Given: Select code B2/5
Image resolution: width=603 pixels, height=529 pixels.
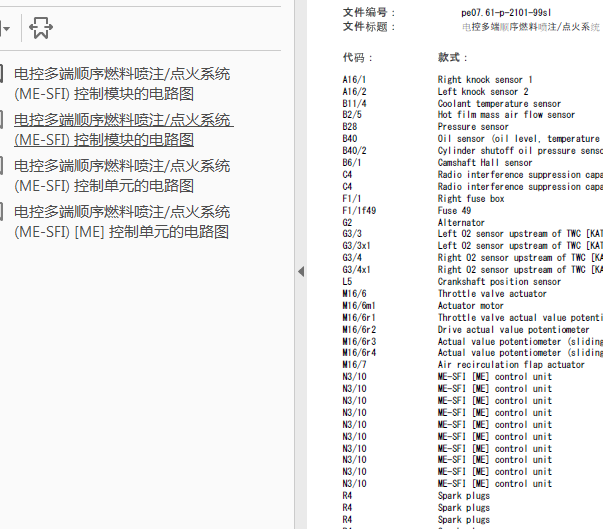Looking at the screenshot, I should coord(352,115).
